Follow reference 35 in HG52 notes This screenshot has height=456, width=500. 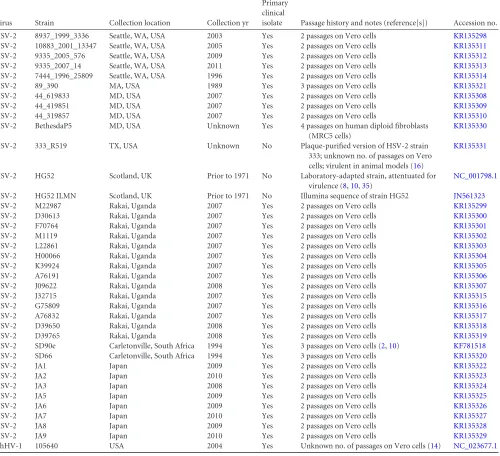point(365,186)
